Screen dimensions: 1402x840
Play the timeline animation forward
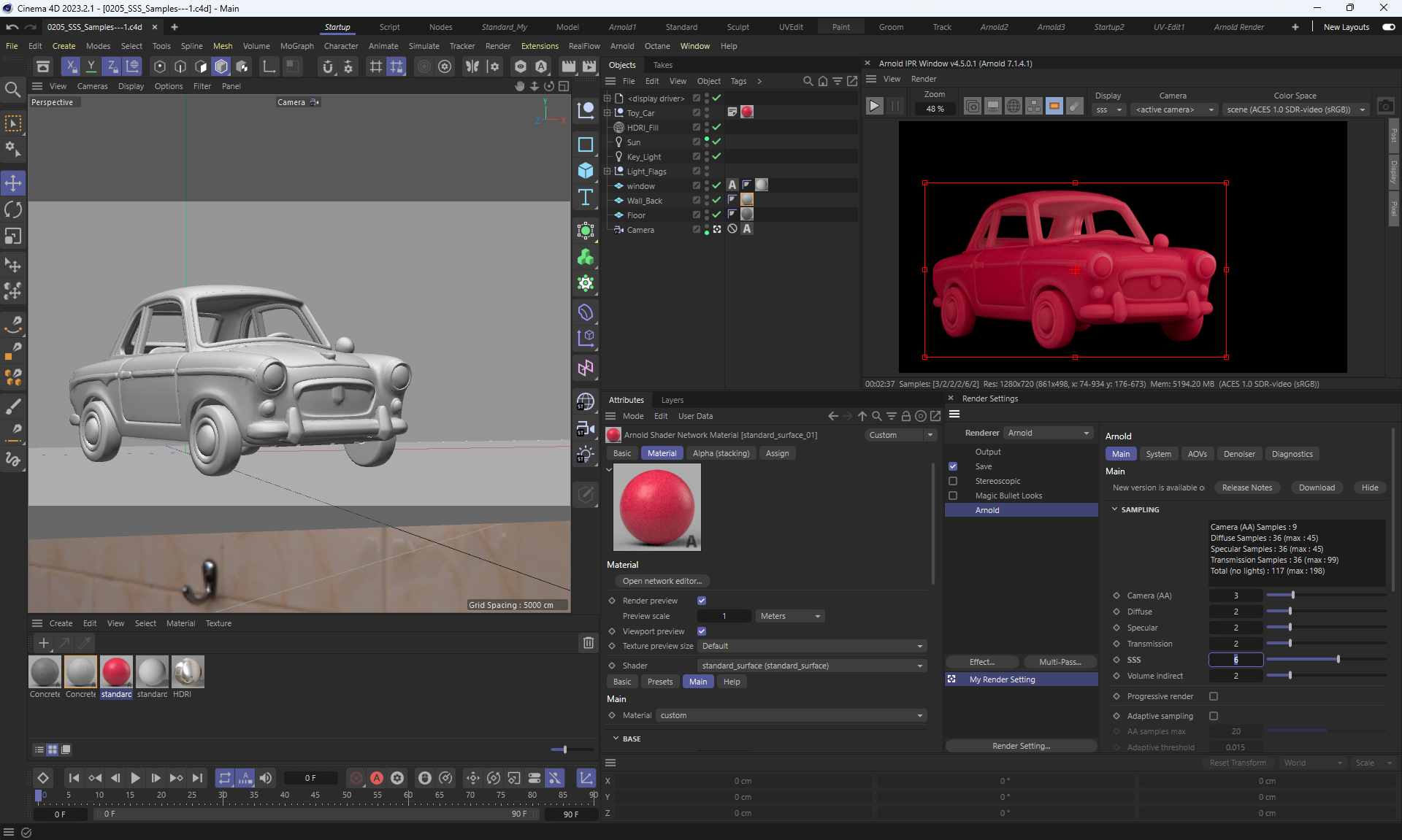(135, 778)
